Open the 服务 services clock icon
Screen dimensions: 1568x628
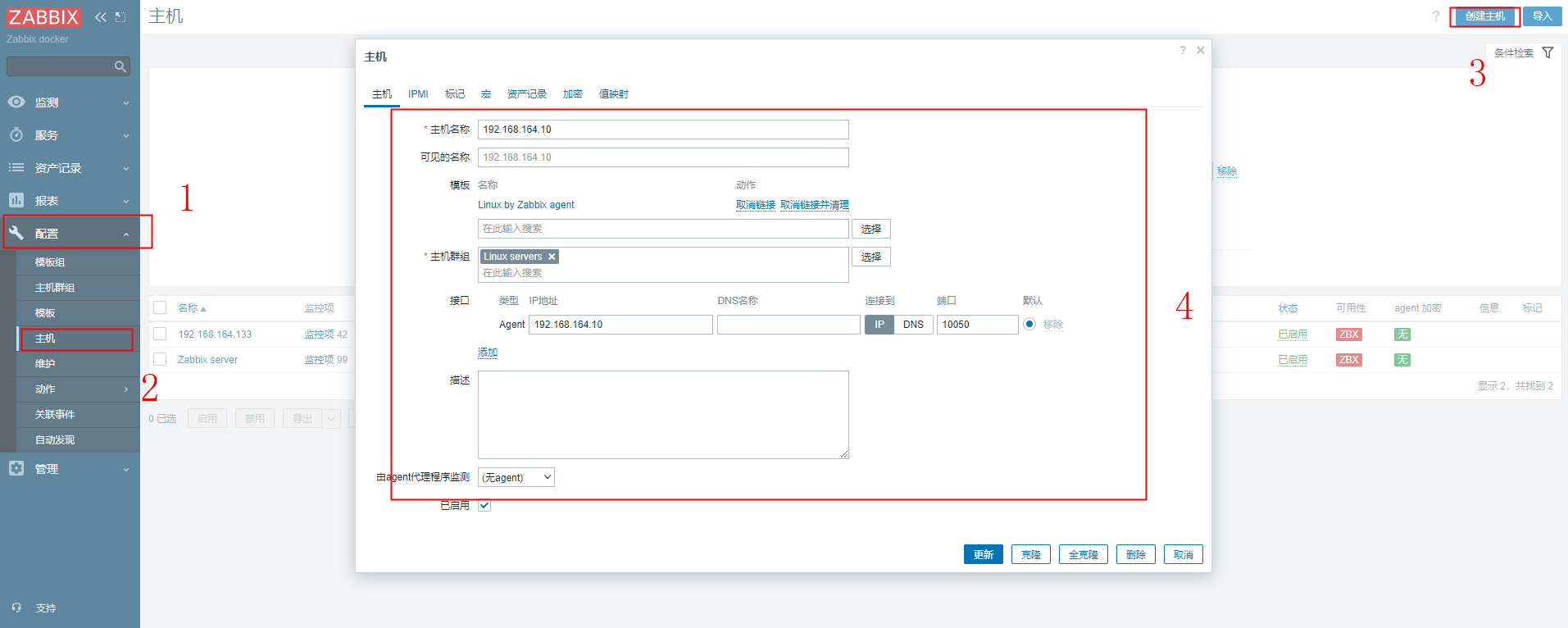(x=16, y=135)
